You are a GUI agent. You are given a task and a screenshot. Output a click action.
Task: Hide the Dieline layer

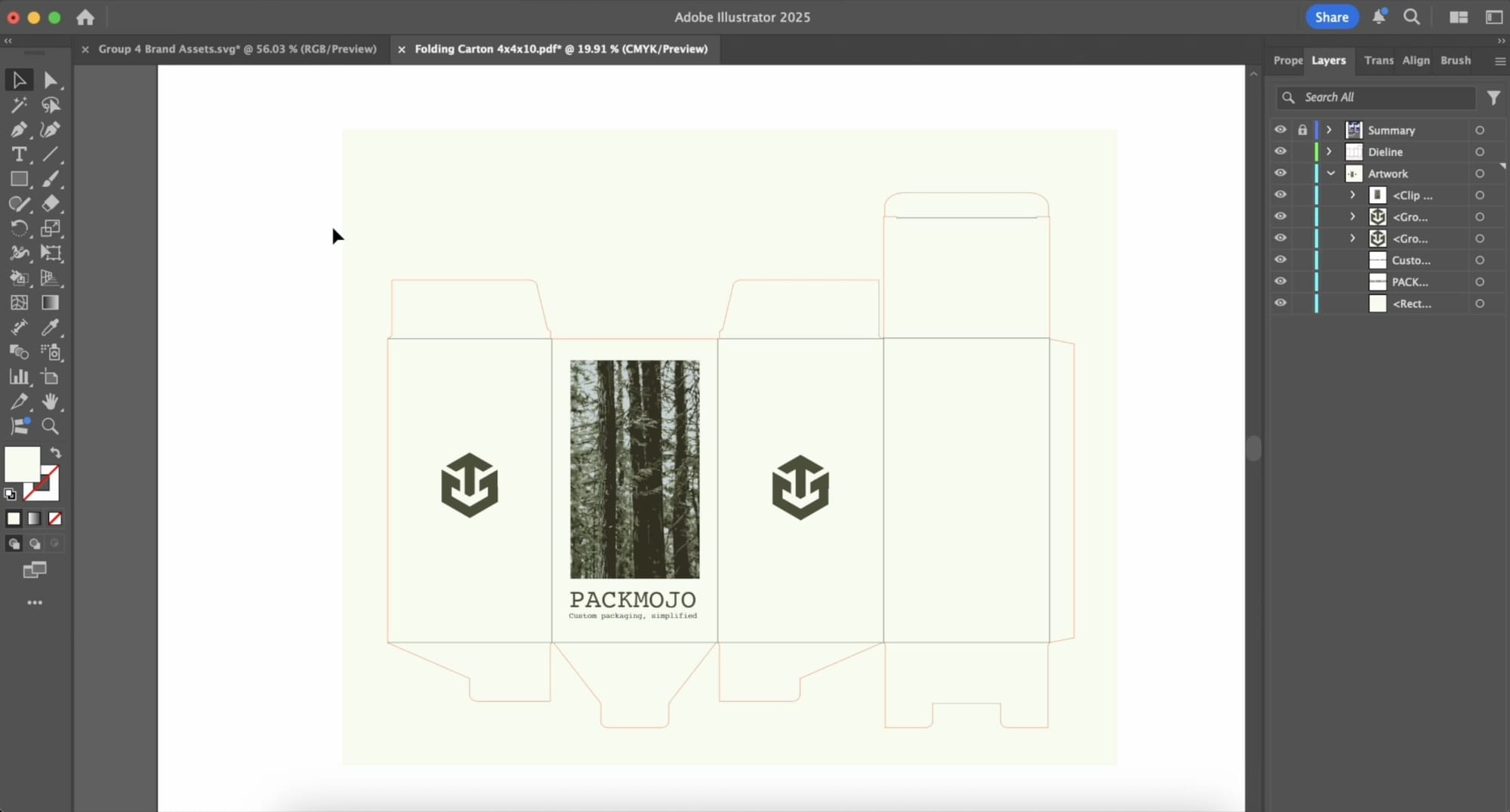pos(1280,152)
